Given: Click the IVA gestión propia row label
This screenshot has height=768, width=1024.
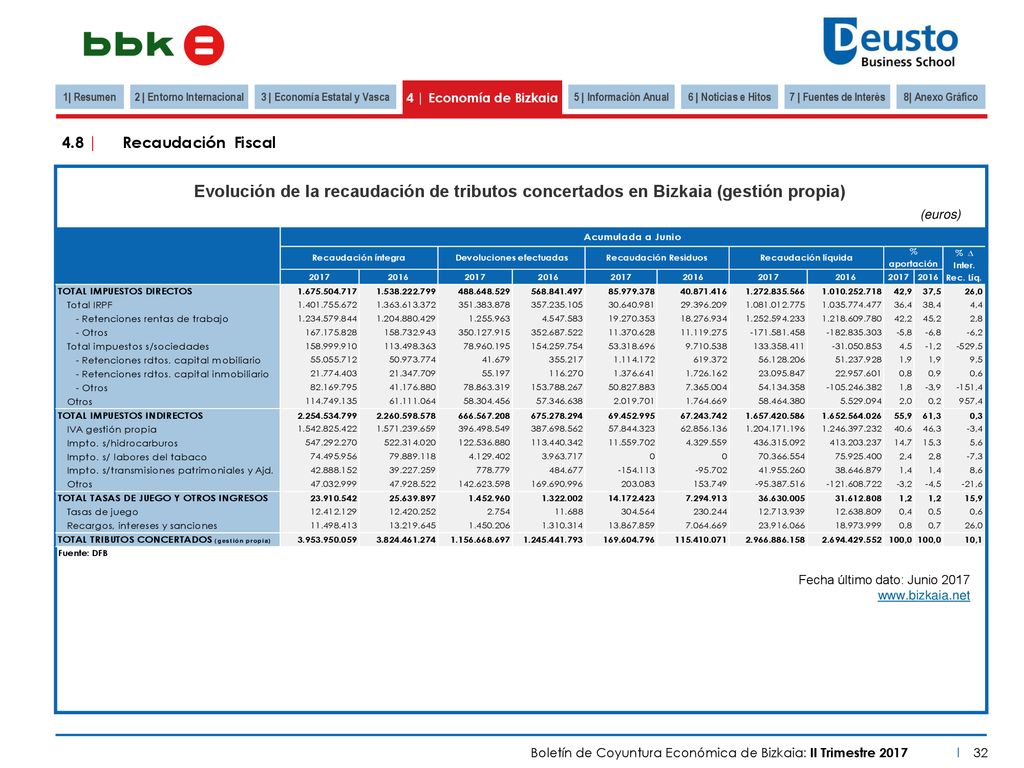Looking at the screenshot, I should (x=112, y=429).
